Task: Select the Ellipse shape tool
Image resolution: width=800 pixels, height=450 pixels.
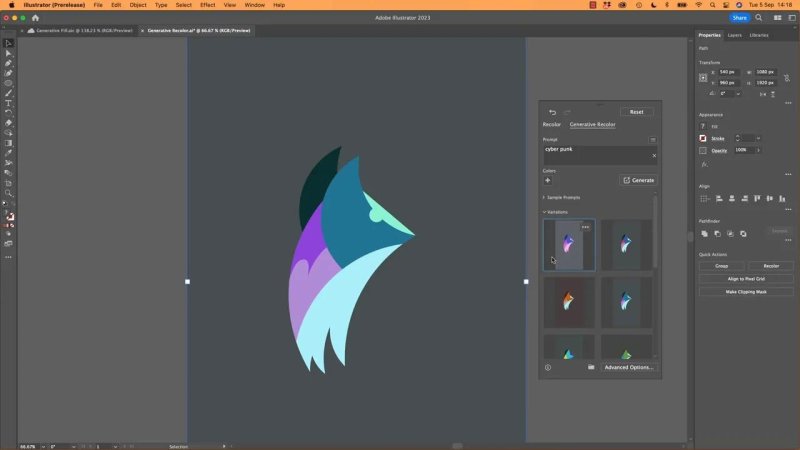Action: pyautogui.click(x=8, y=83)
